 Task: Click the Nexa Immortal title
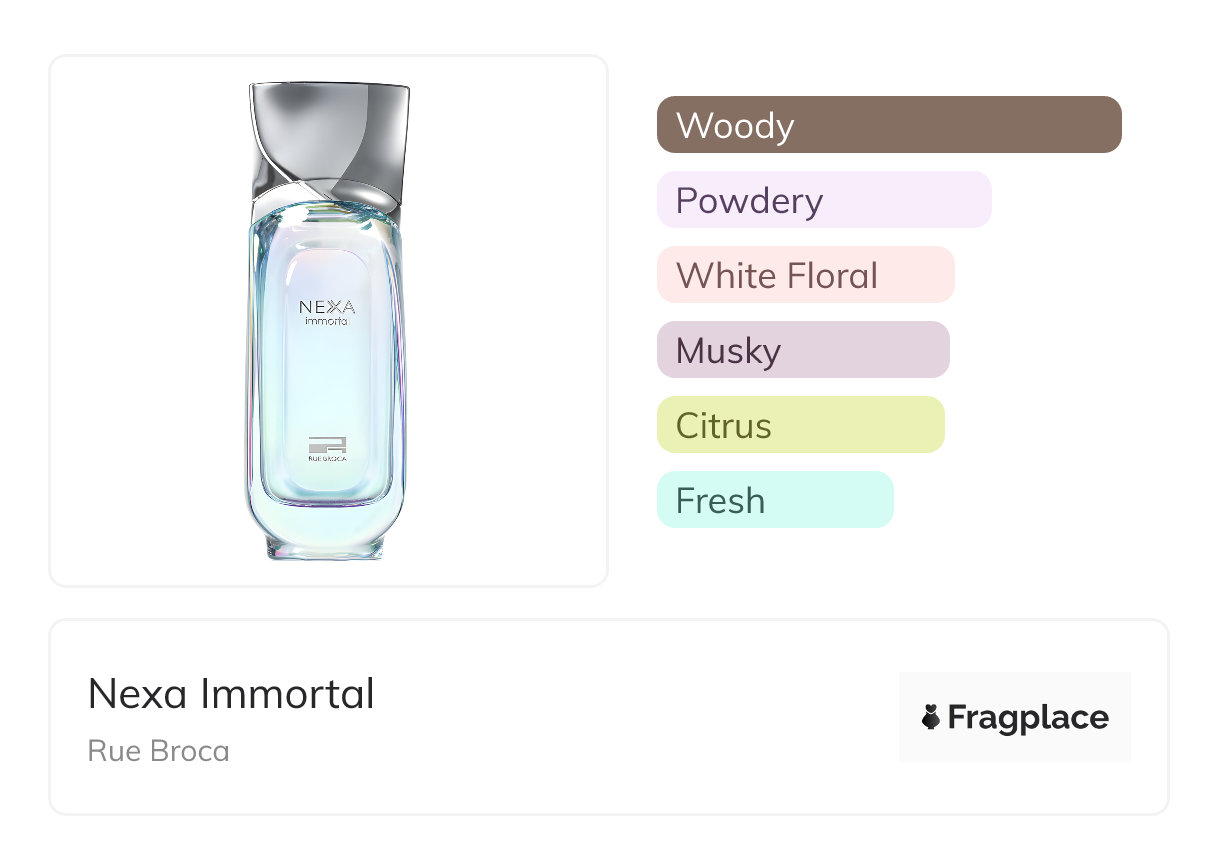231,694
